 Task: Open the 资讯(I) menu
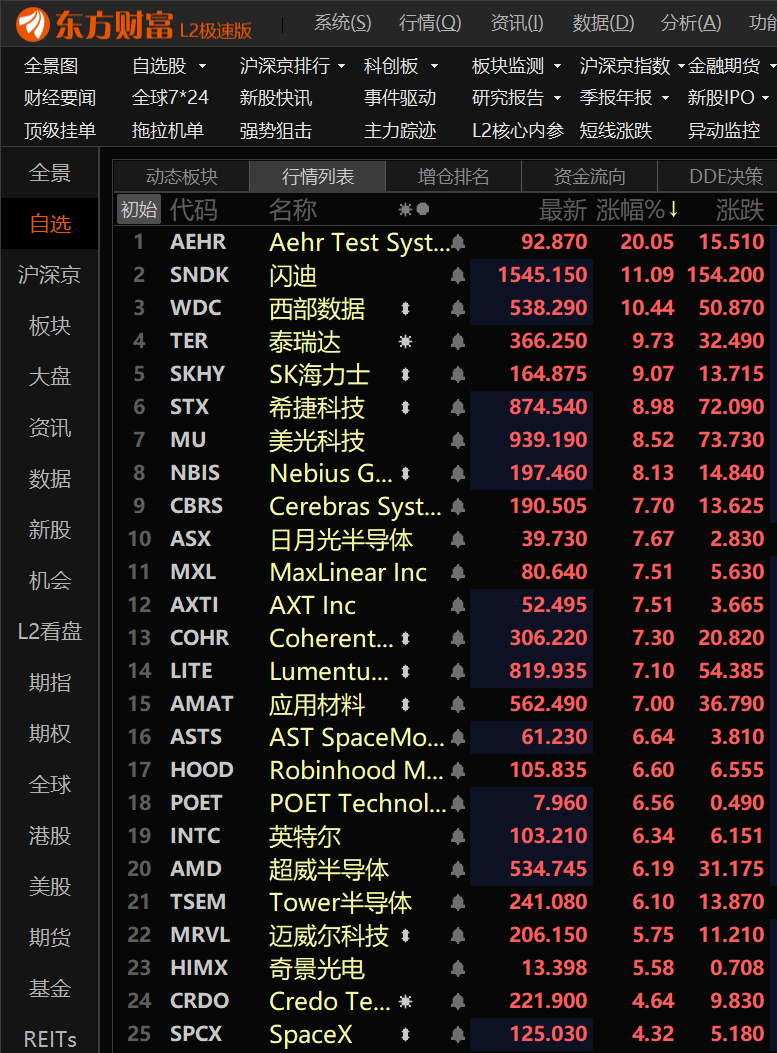click(x=516, y=24)
